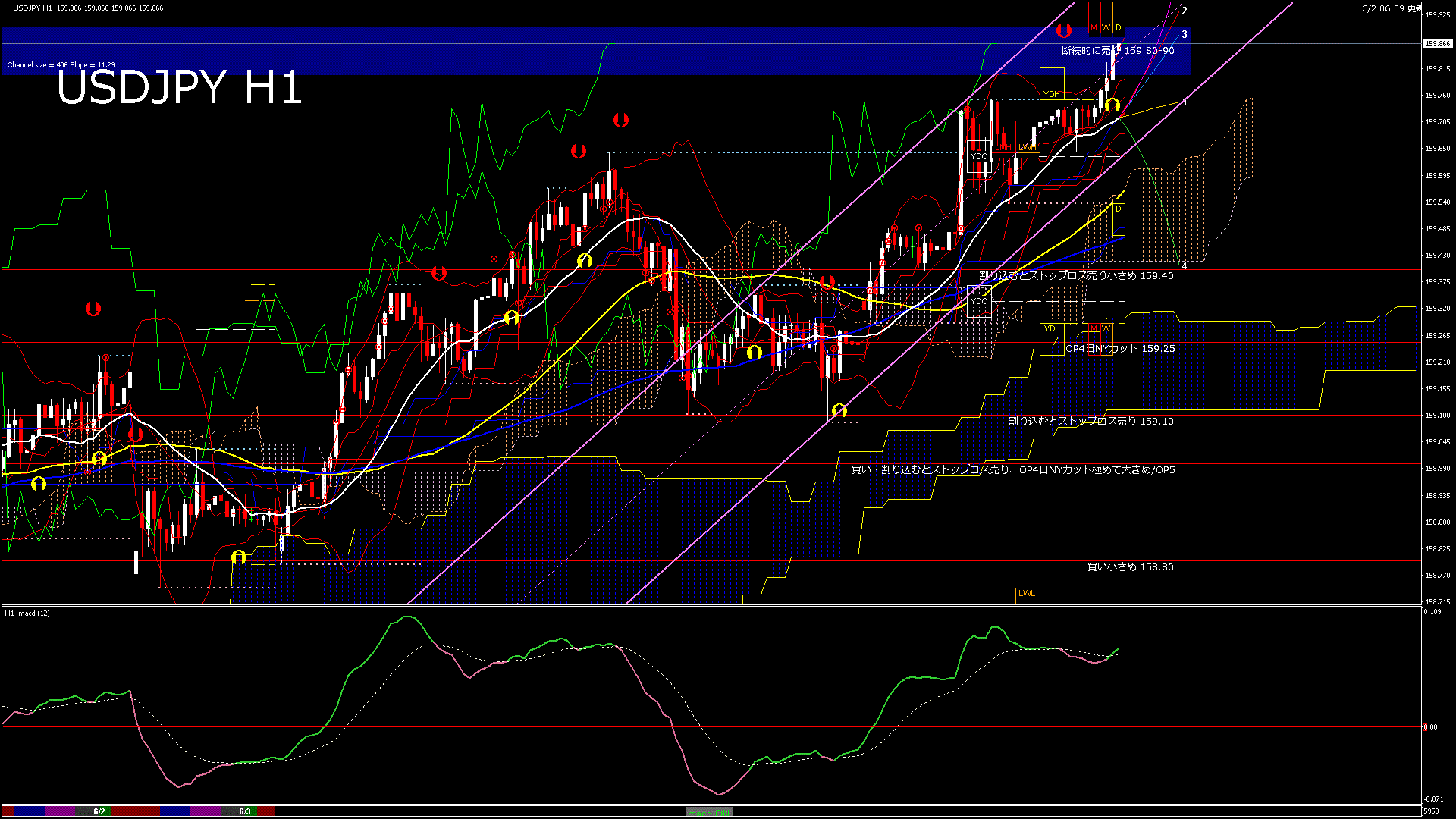
Task: Click the LWL last-week-low label box
Action: point(1027,595)
